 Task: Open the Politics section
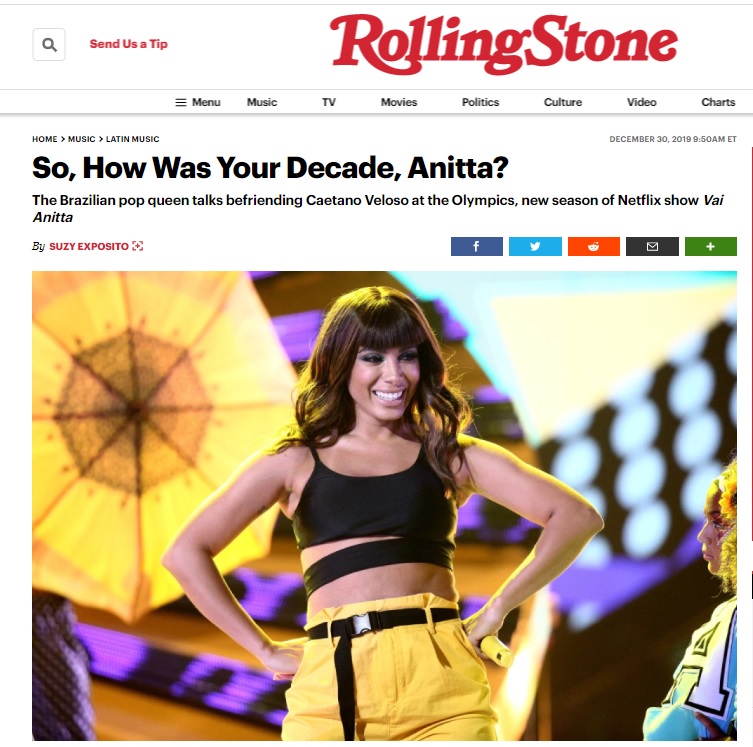pos(480,102)
